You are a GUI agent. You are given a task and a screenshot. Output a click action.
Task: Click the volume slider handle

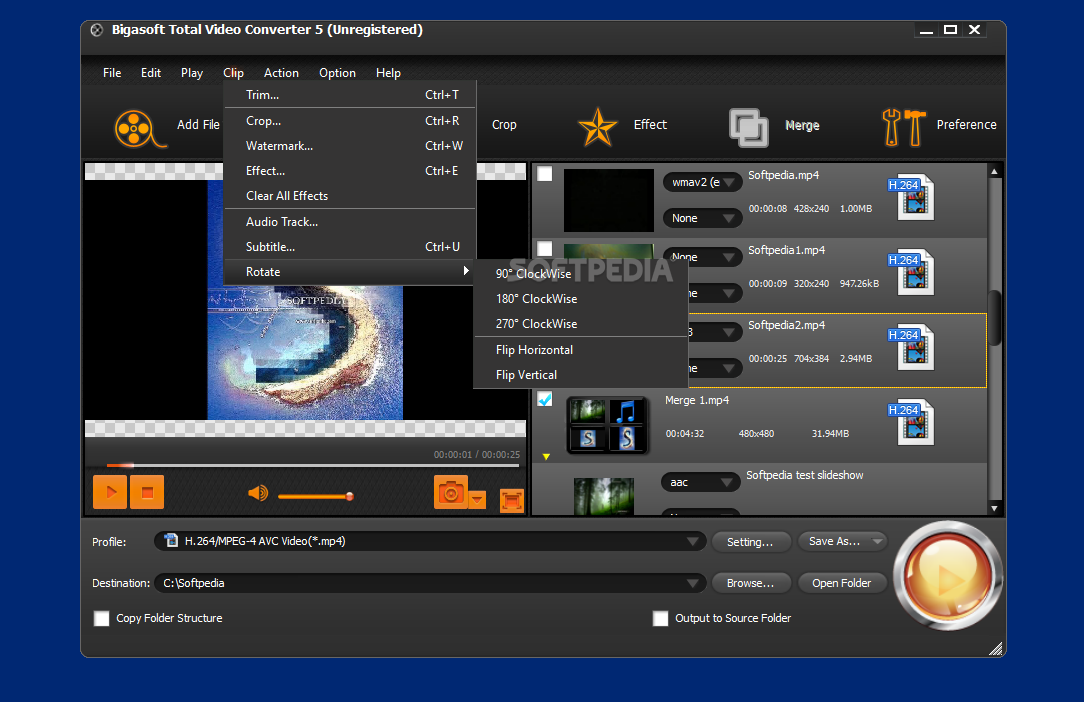pyautogui.click(x=350, y=496)
